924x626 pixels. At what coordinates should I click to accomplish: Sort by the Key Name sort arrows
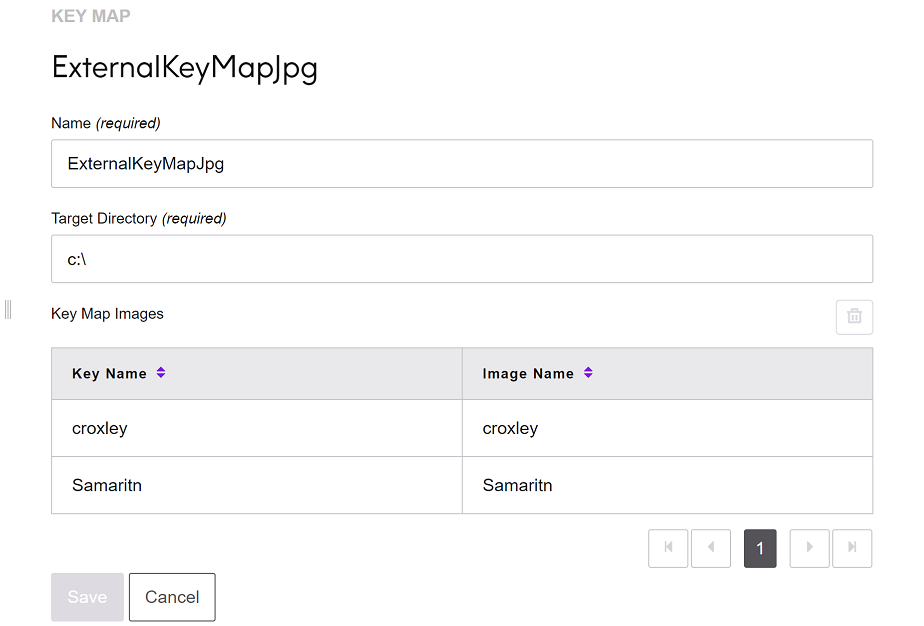(161, 373)
